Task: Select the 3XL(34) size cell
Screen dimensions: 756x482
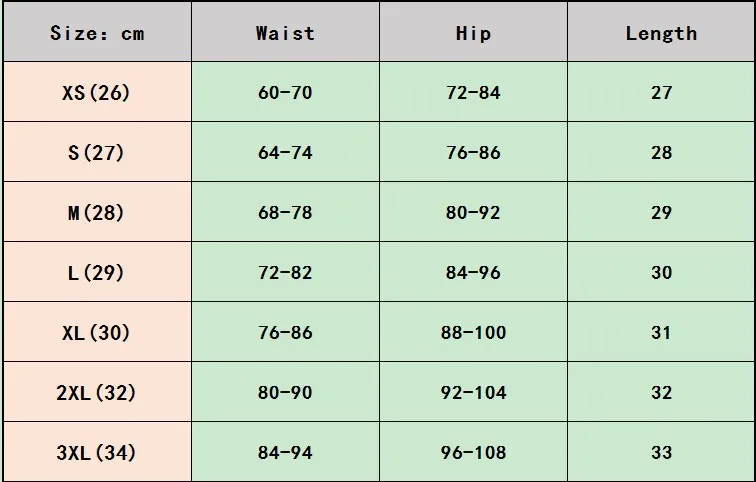Action: [x=97, y=453]
